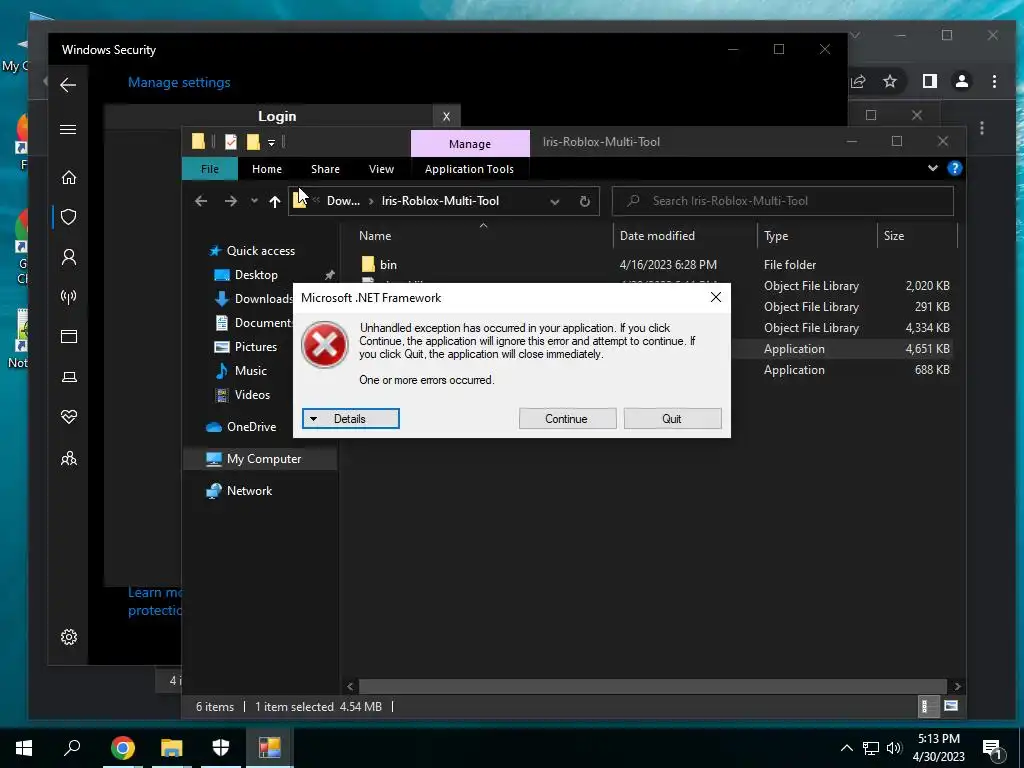The image size is (1024, 768).
Task: Bookmark page star in Chrome window
Action: pyautogui.click(x=889, y=81)
